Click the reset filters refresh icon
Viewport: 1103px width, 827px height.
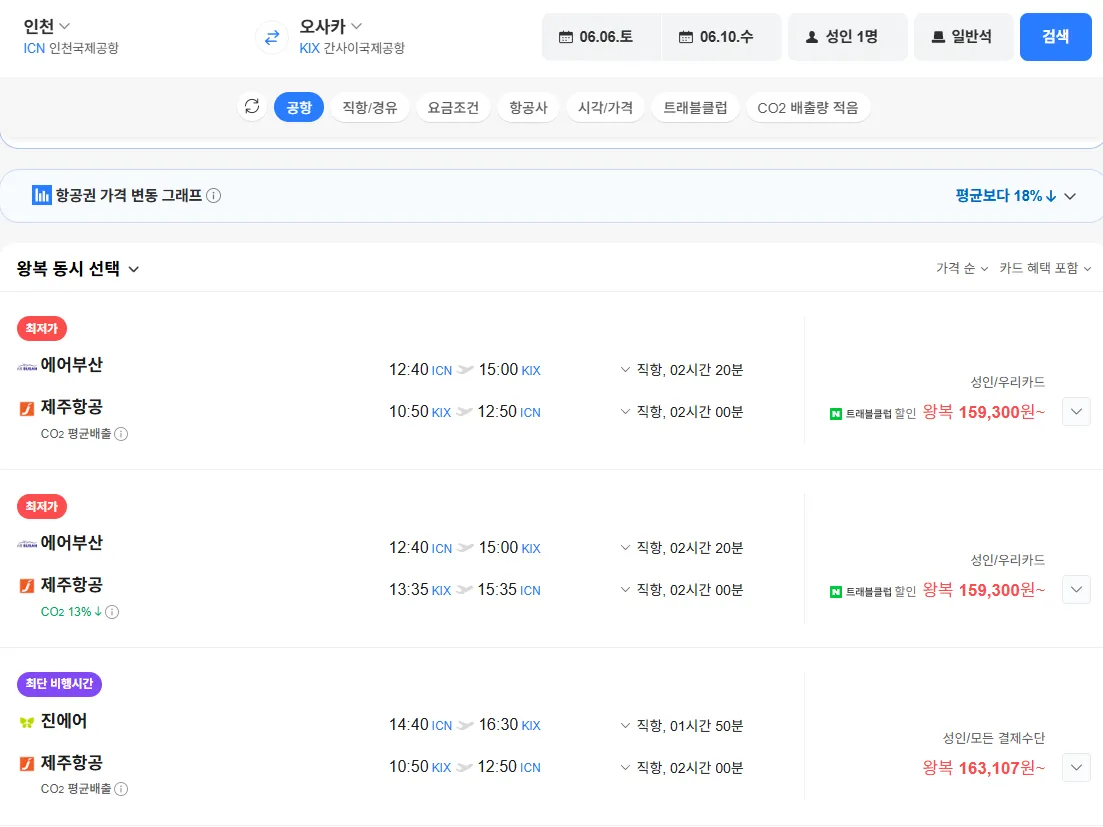pos(252,107)
